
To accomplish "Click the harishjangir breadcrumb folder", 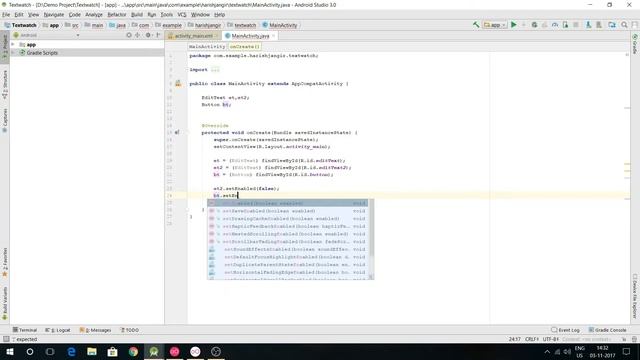I will tap(204, 25).
